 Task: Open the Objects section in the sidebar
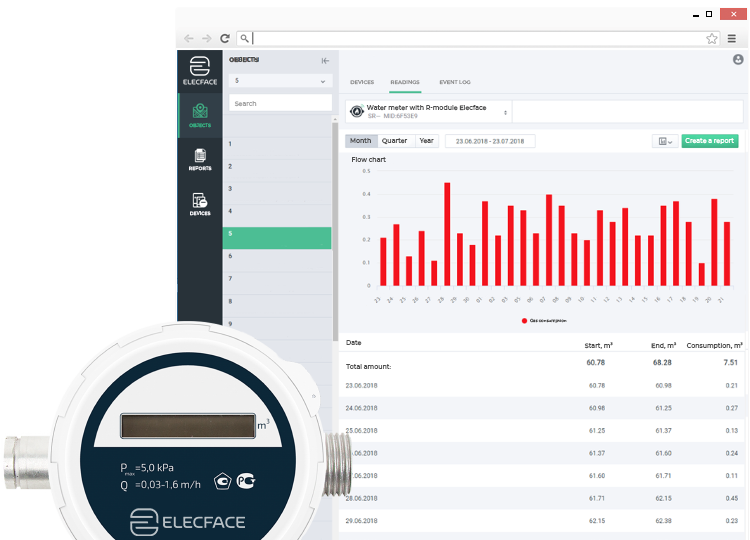[x=200, y=116]
